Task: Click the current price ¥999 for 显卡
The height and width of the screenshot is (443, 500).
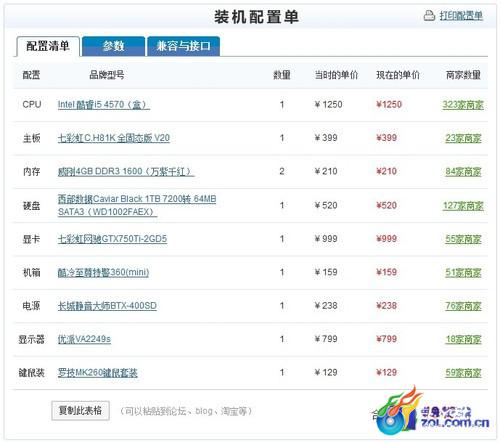Action: (386, 239)
